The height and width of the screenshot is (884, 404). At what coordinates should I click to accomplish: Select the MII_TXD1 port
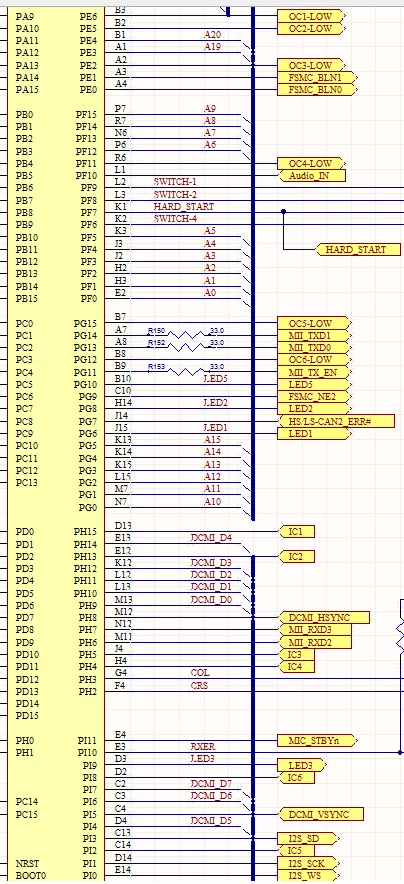pos(313,335)
